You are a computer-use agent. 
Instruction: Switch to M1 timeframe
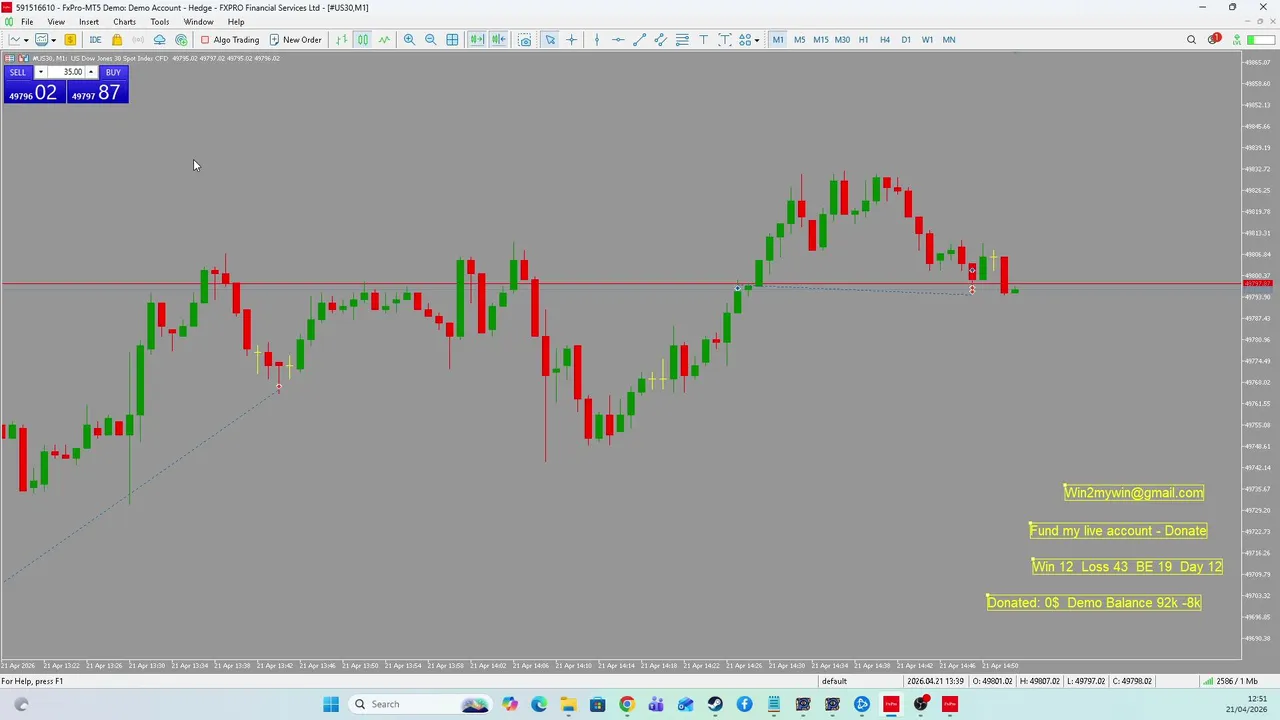point(778,40)
